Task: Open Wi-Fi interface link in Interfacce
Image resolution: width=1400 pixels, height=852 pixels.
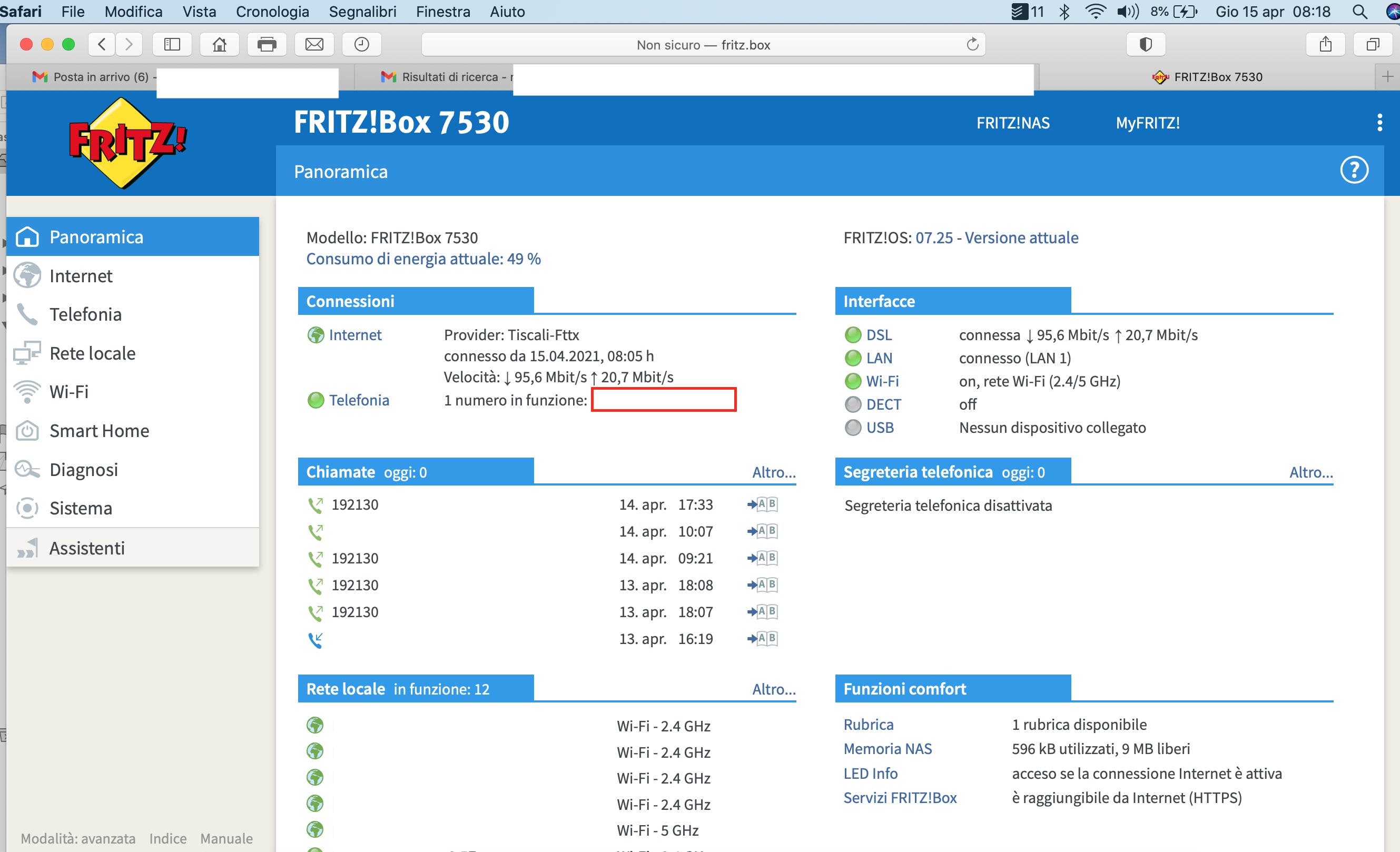Action: tap(882, 381)
